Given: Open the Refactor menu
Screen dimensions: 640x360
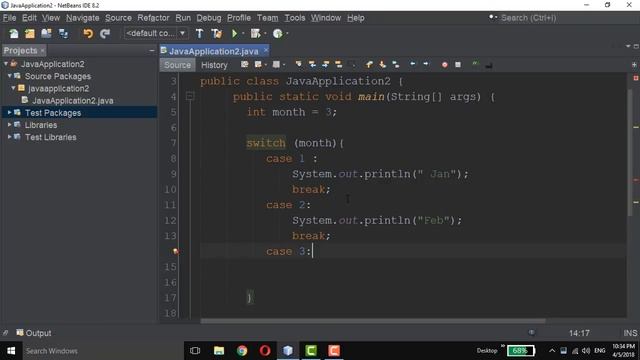Looking at the screenshot, I should coord(153,18).
